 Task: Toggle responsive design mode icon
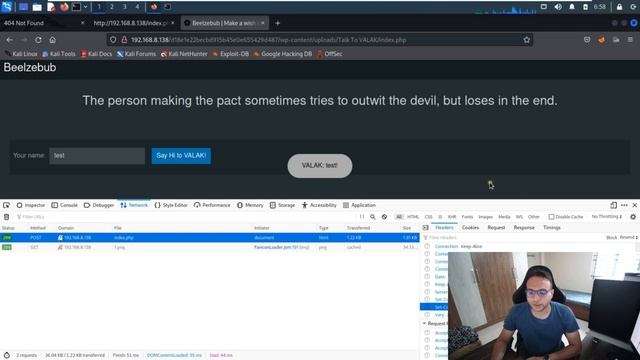pos(613,205)
